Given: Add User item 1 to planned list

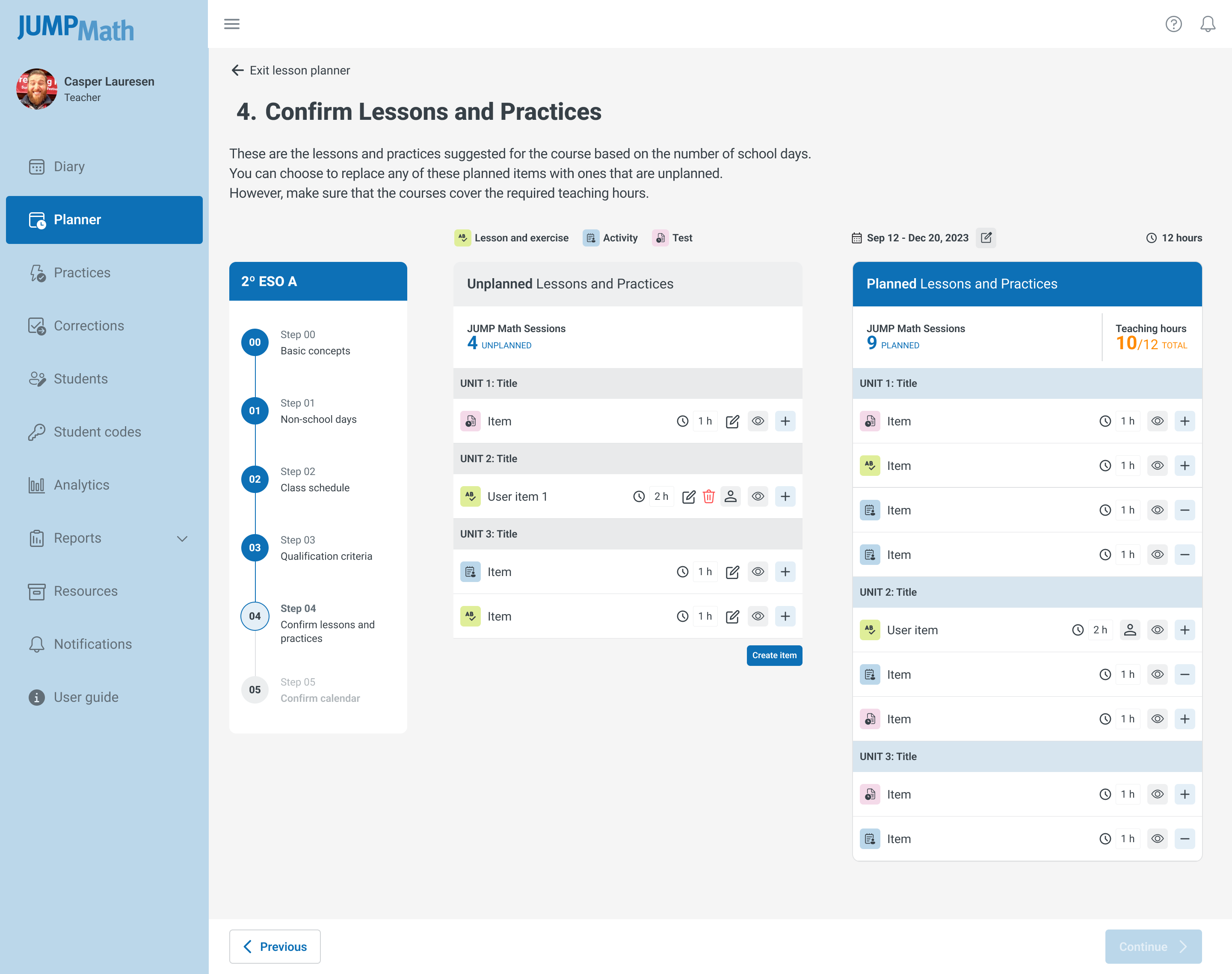Looking at the screenshot, I should click(785, 497).
